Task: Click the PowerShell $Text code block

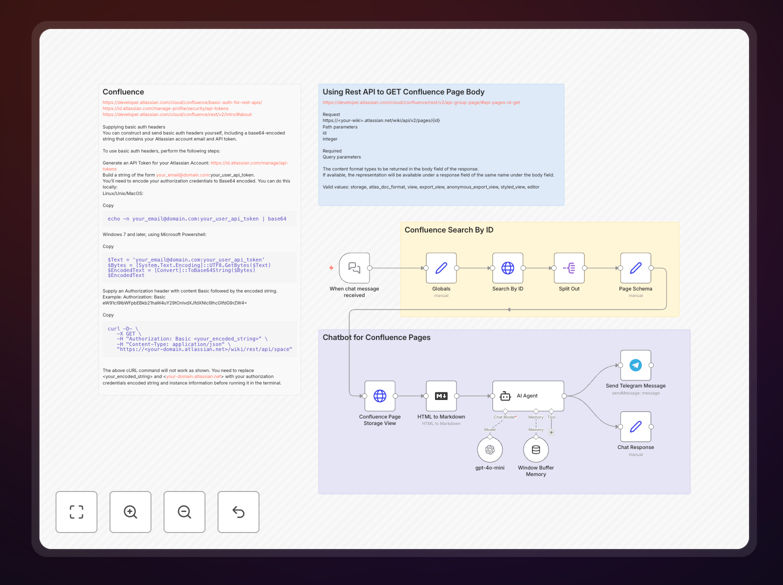Action: click(199, 267)
